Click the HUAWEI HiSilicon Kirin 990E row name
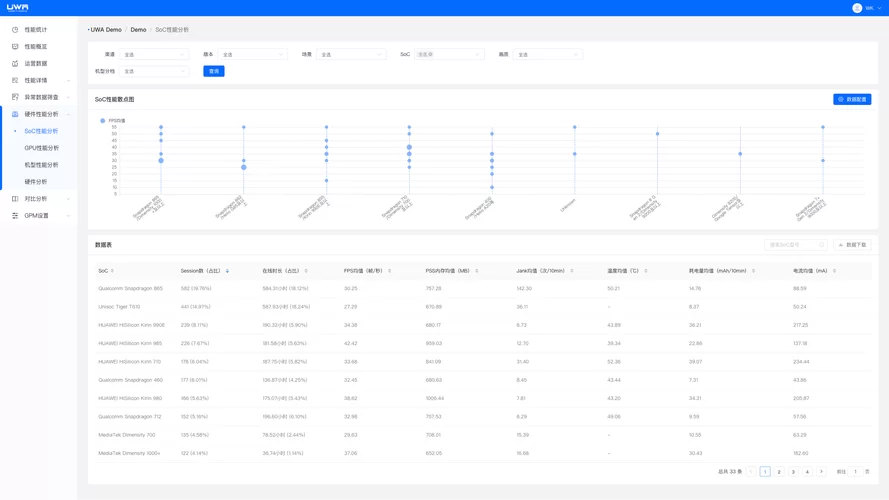The width and height of the screenshot is (889, 500). pos(132,325)
